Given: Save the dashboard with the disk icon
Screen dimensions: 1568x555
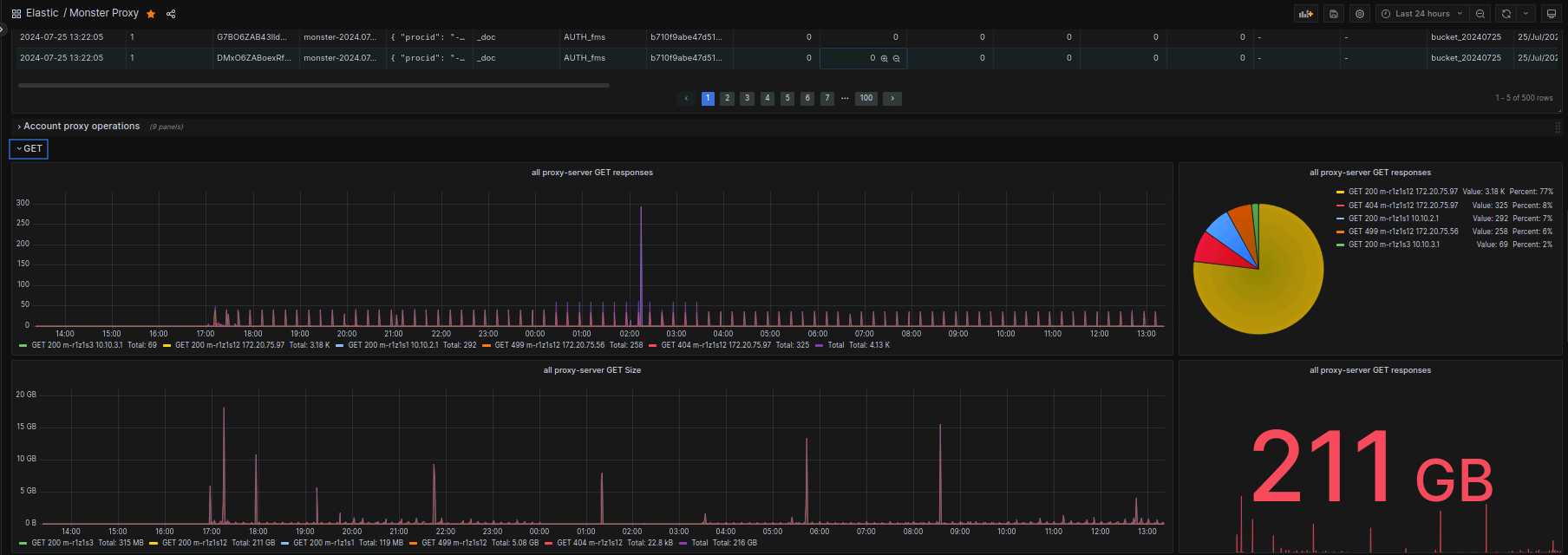Looking at the screenshot, I should 1334,14.
